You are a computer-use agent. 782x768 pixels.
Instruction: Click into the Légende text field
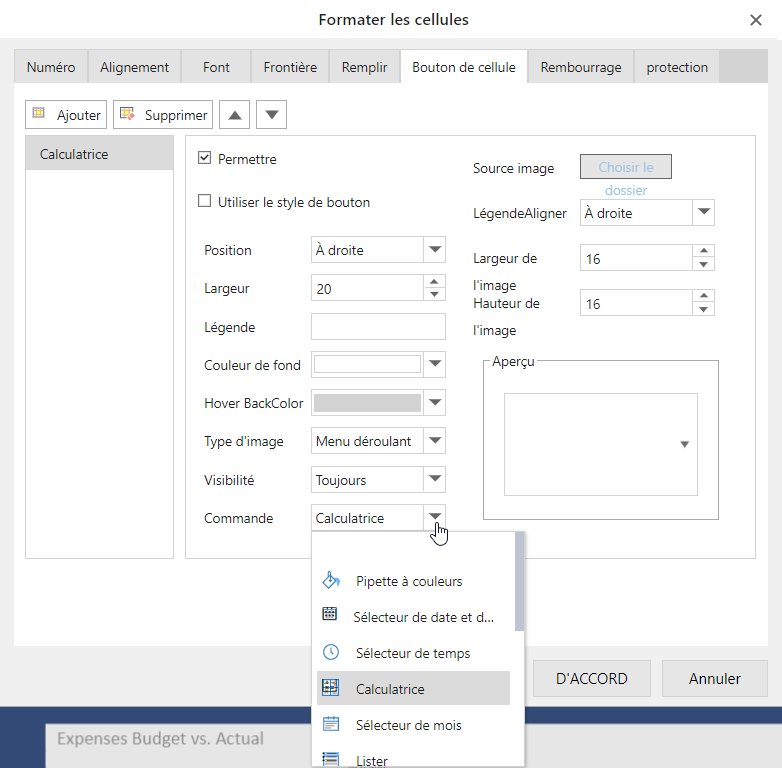pyautogui.click(x=378, y=327)
